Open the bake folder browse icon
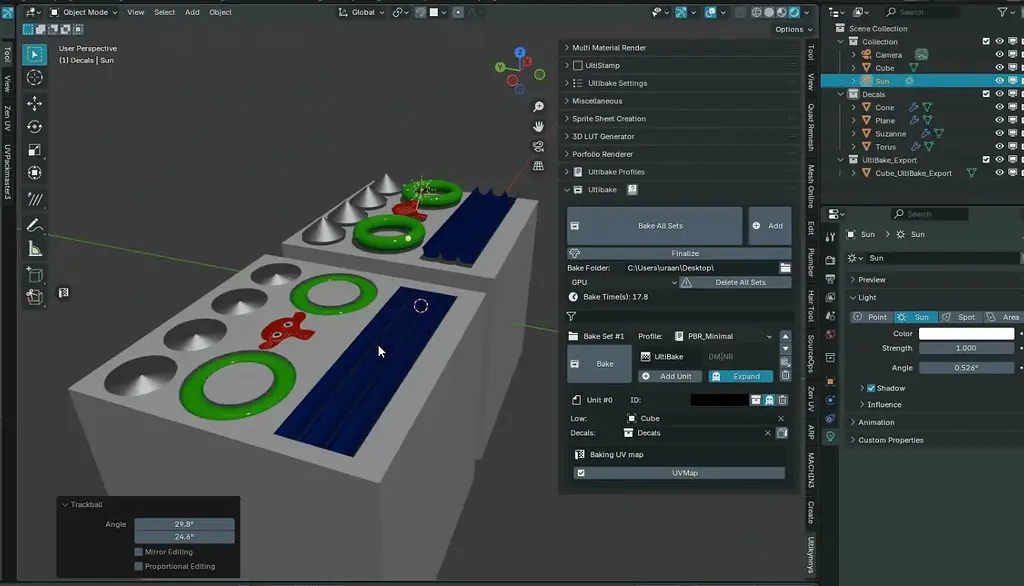Image resolution: width=1024 pixels, height=586 pixels. (x=785, y=268)
